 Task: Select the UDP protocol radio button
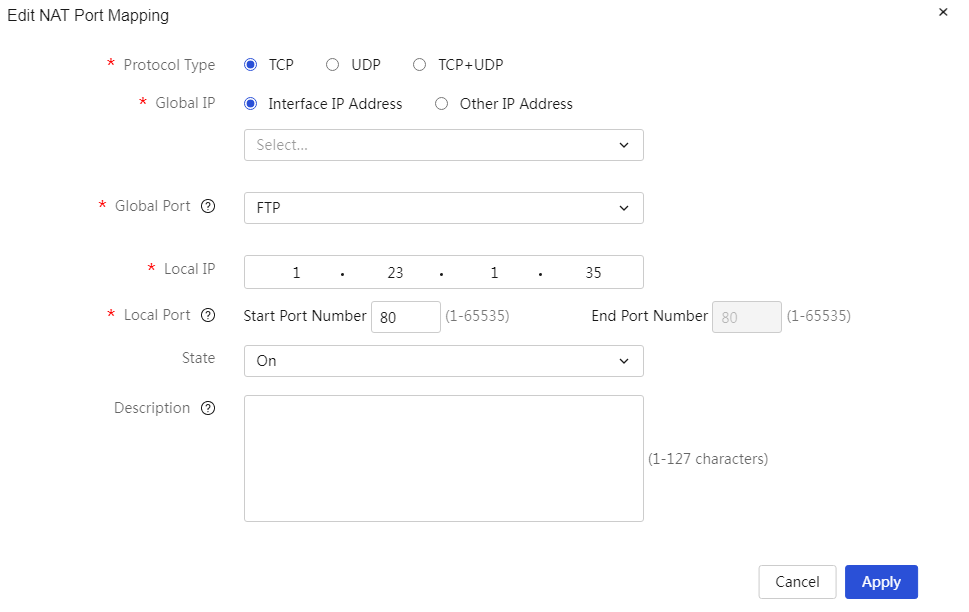click(x=332, y=65)
